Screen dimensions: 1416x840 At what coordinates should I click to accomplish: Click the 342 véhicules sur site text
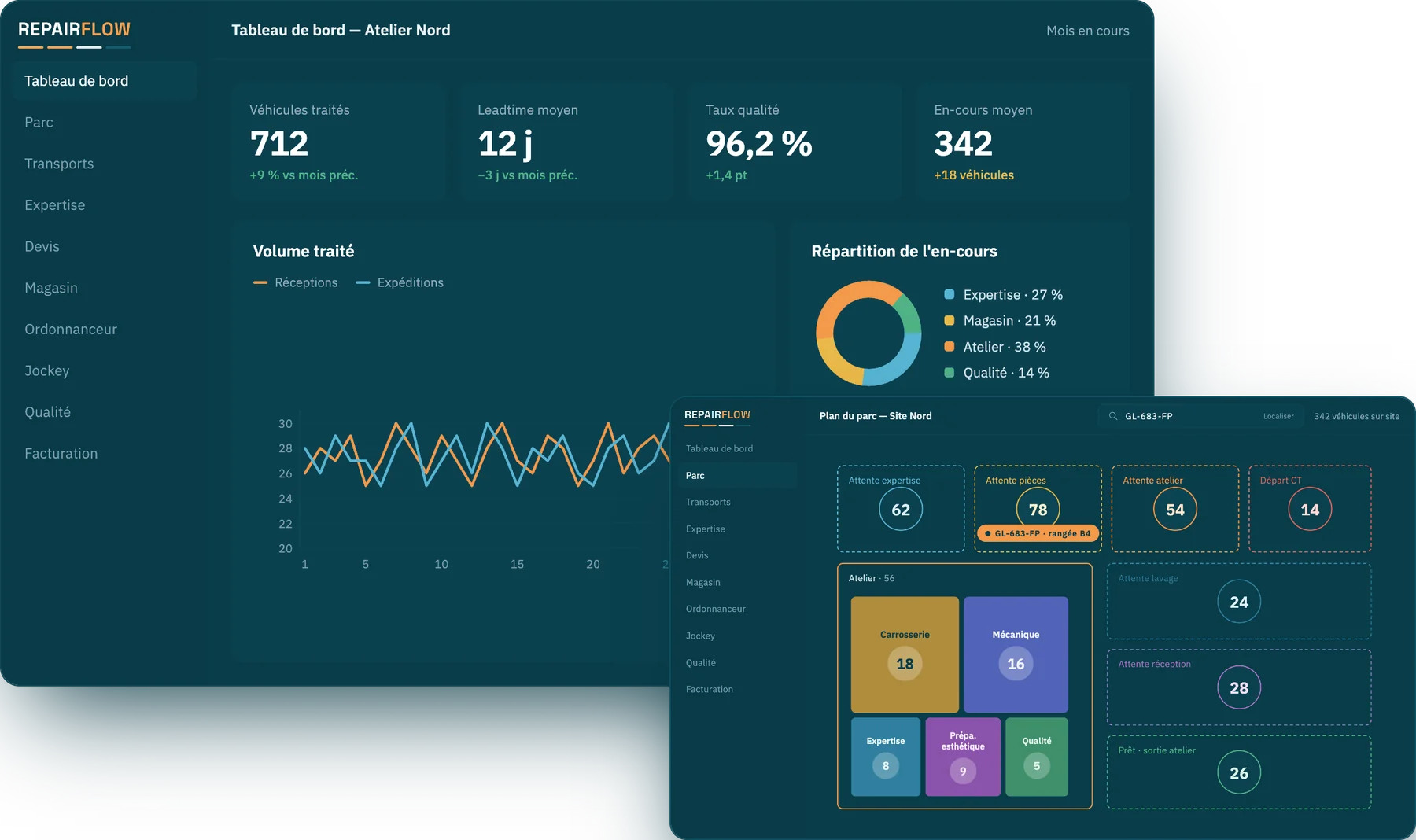(1356, 416)
